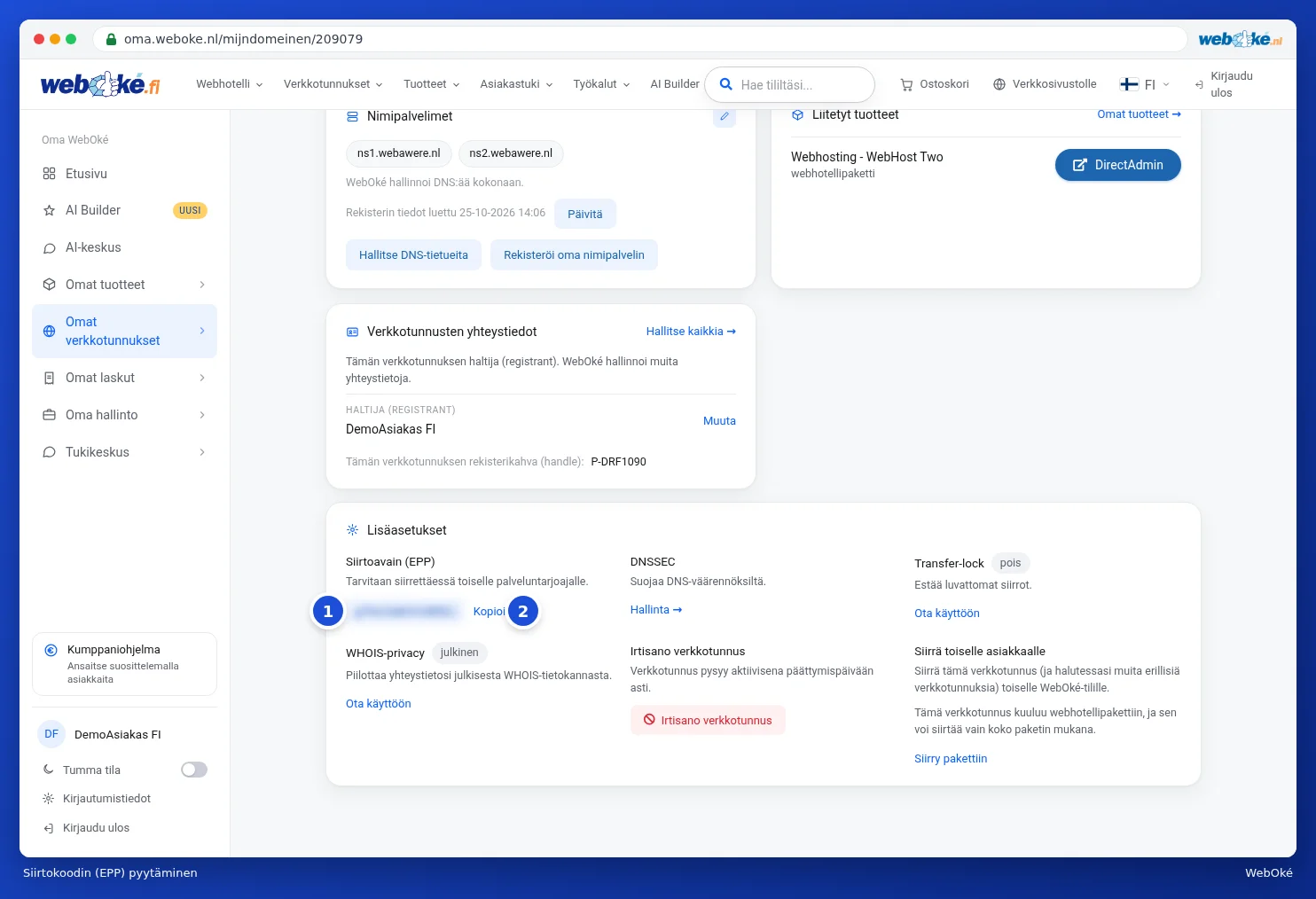1316x899 pixels.
Task: Click the Päivitä button
Action: 585,214
